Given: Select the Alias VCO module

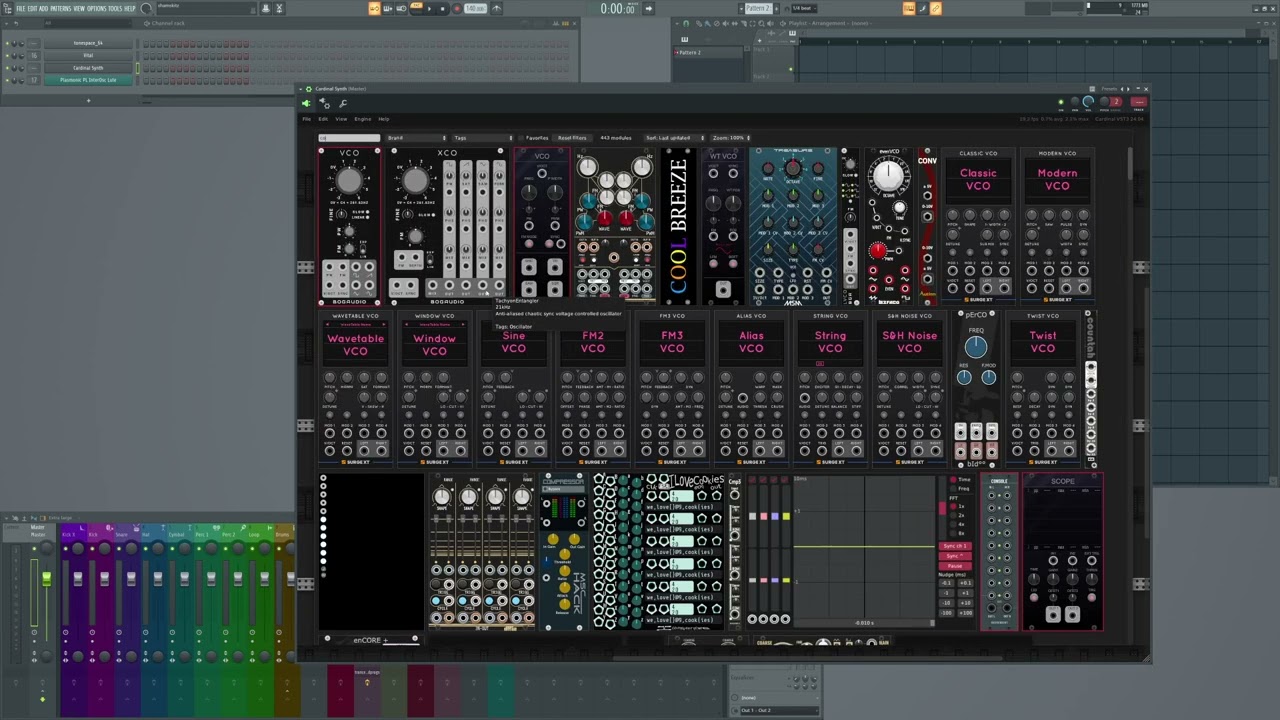Looking at the screenshot, I should [751, 388].
